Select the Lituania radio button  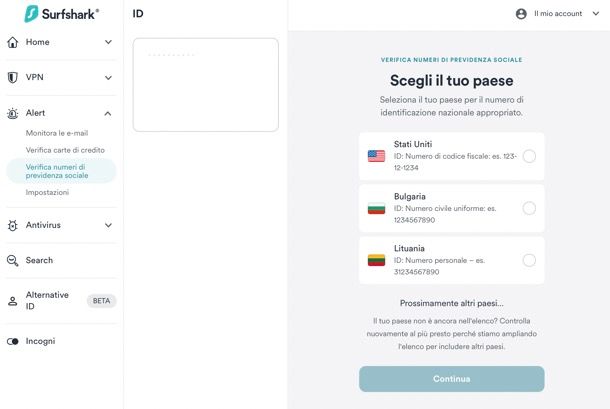point(529,260)
